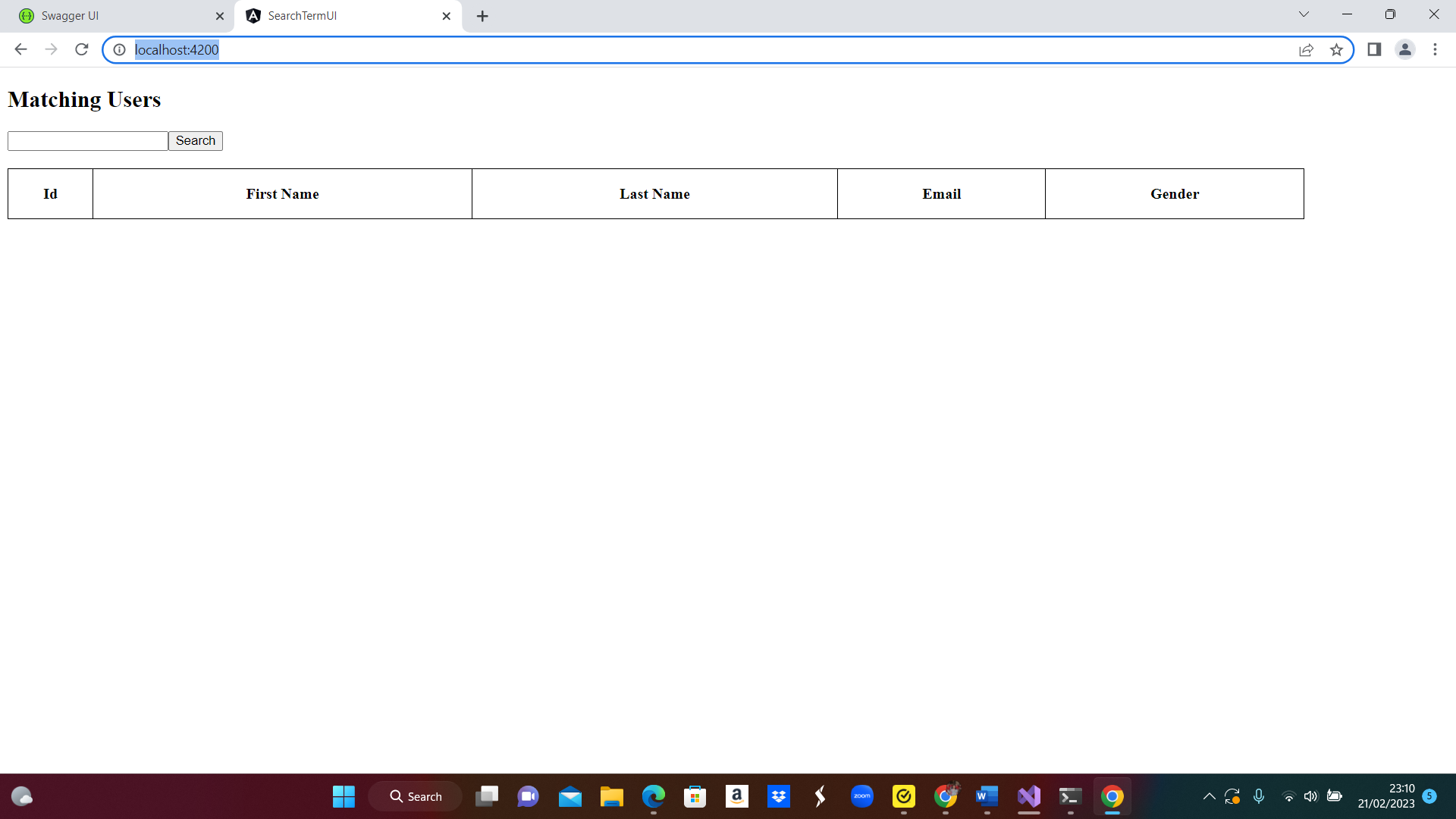Open Chrome's three-dot settings menu
This screenshot has width=1456, height=819.
click(1435, 49)
